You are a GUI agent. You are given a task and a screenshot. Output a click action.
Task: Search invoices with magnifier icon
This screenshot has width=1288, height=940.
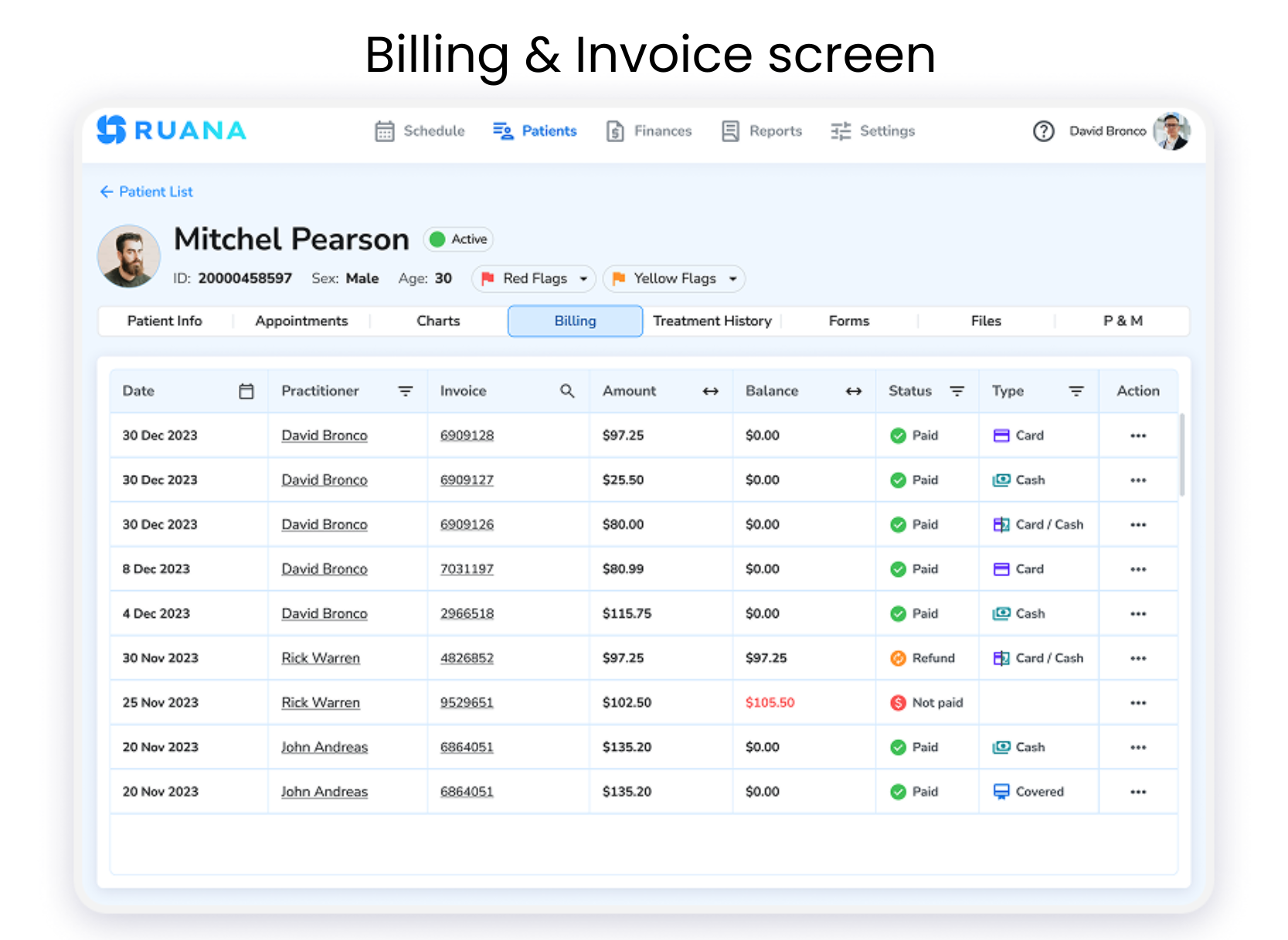567,391
